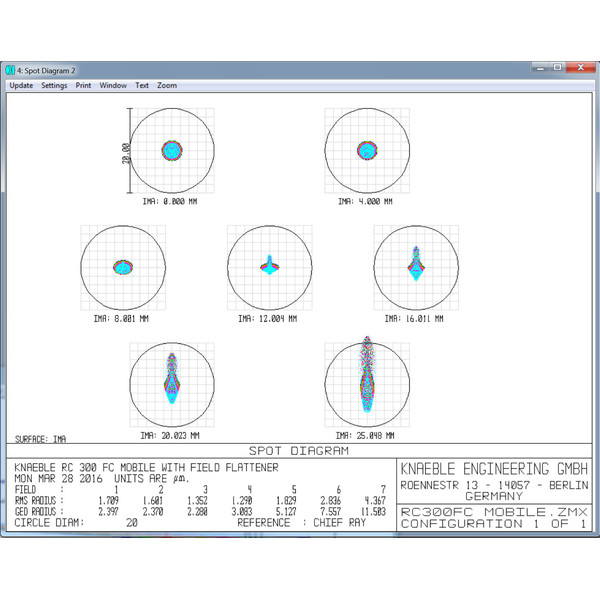
Task: Click the spot plot at IMA 4.000 MM
Action: [x=367, y=151]
